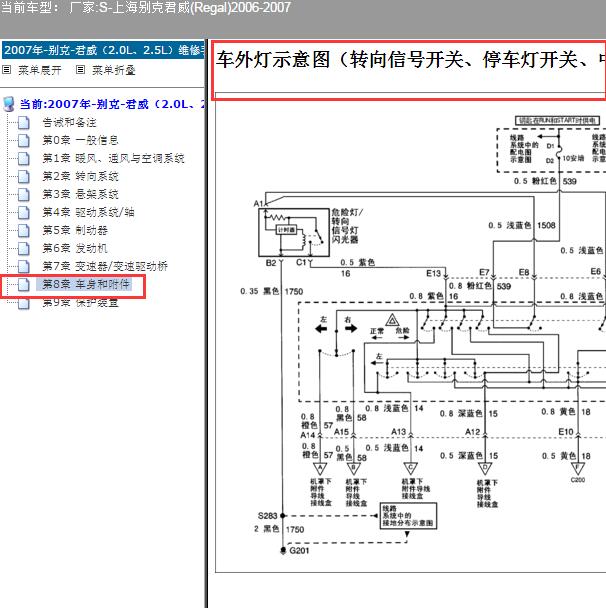Image resolution: width=606 pixels, height=608 pixels.
Task: Click page icon next to 第0章 一般信息
Action: (24, 140)
